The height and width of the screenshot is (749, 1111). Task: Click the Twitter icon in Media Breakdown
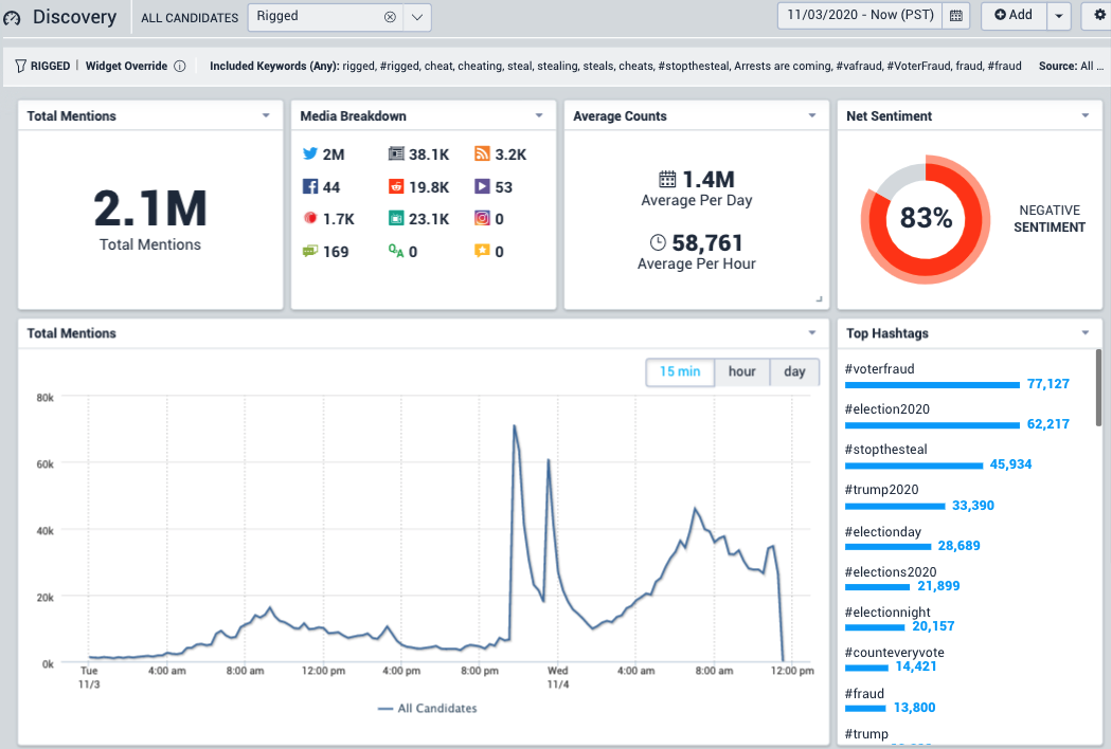310,154
